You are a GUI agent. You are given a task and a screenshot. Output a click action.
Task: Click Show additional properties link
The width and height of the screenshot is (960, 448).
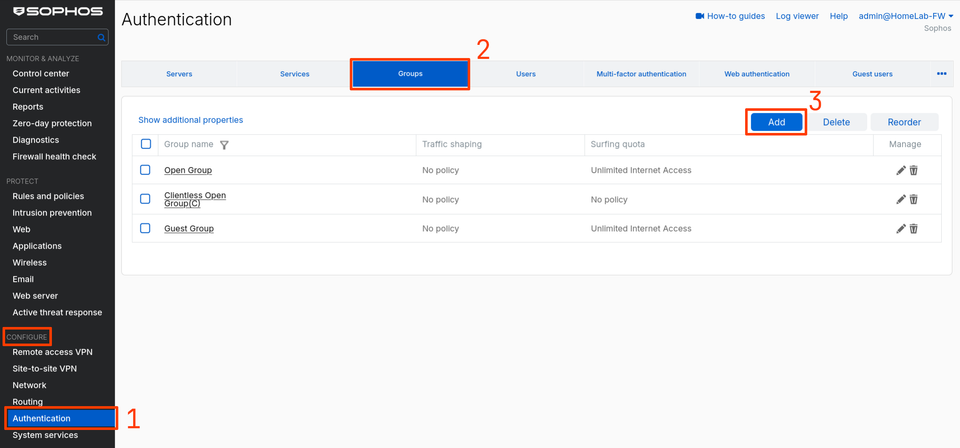click(x=190, y=120)
